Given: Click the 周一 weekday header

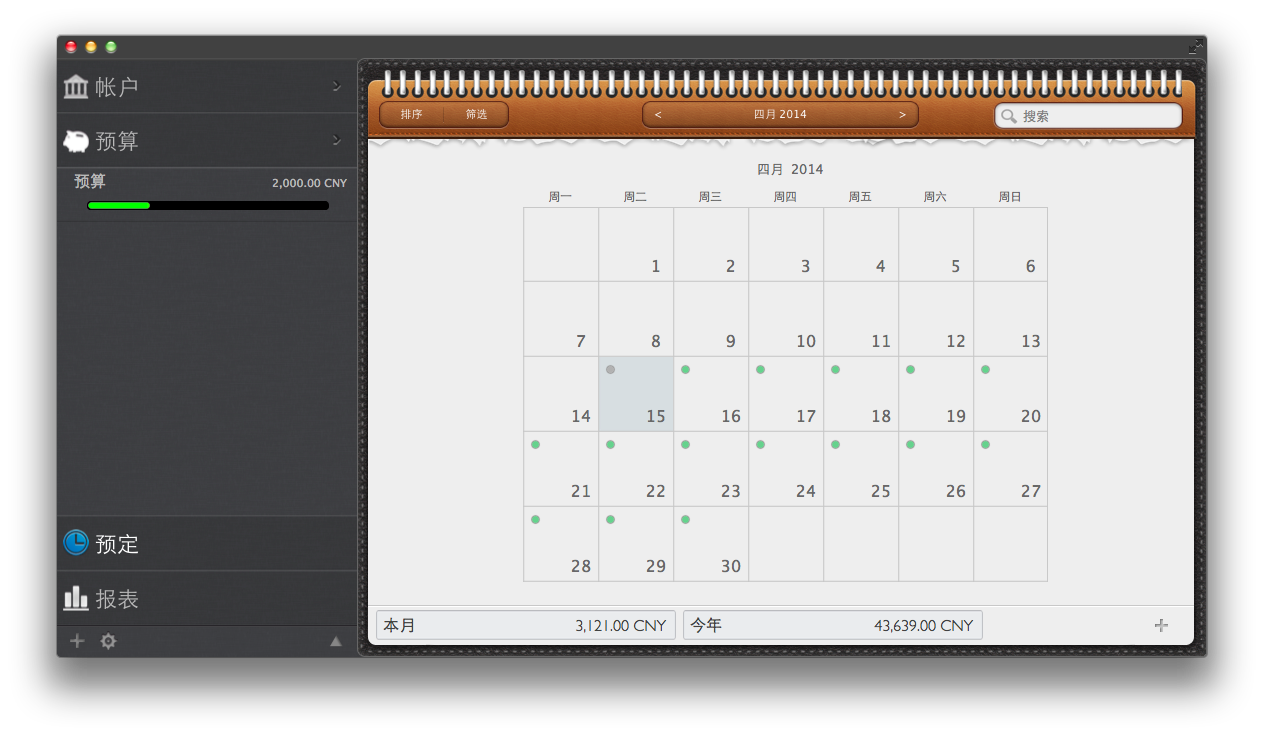Looking at the screenshot, I should click(560, 197).
